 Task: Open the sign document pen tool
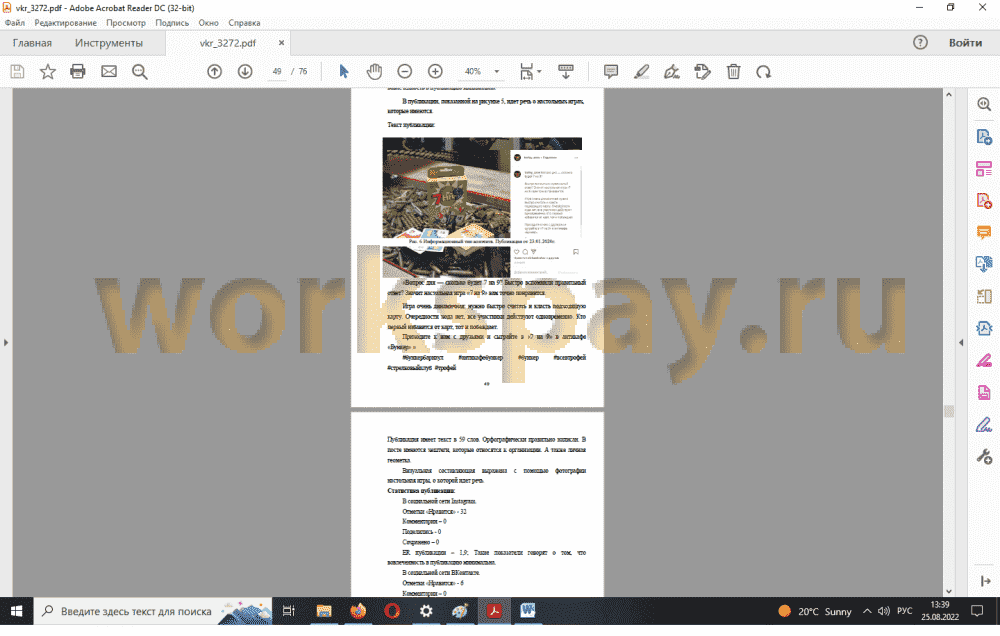(x=672, y=71)
